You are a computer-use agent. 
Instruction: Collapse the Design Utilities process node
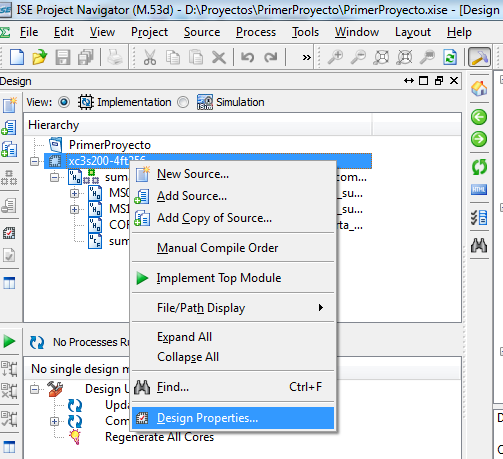[35, 389]
